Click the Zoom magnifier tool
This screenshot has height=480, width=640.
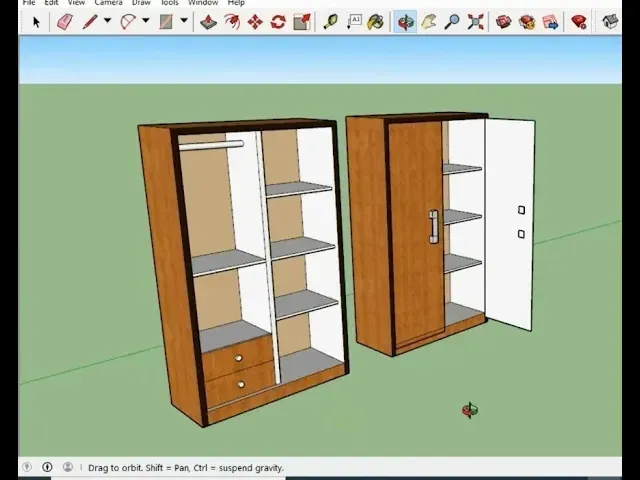(x=452, y=21)
